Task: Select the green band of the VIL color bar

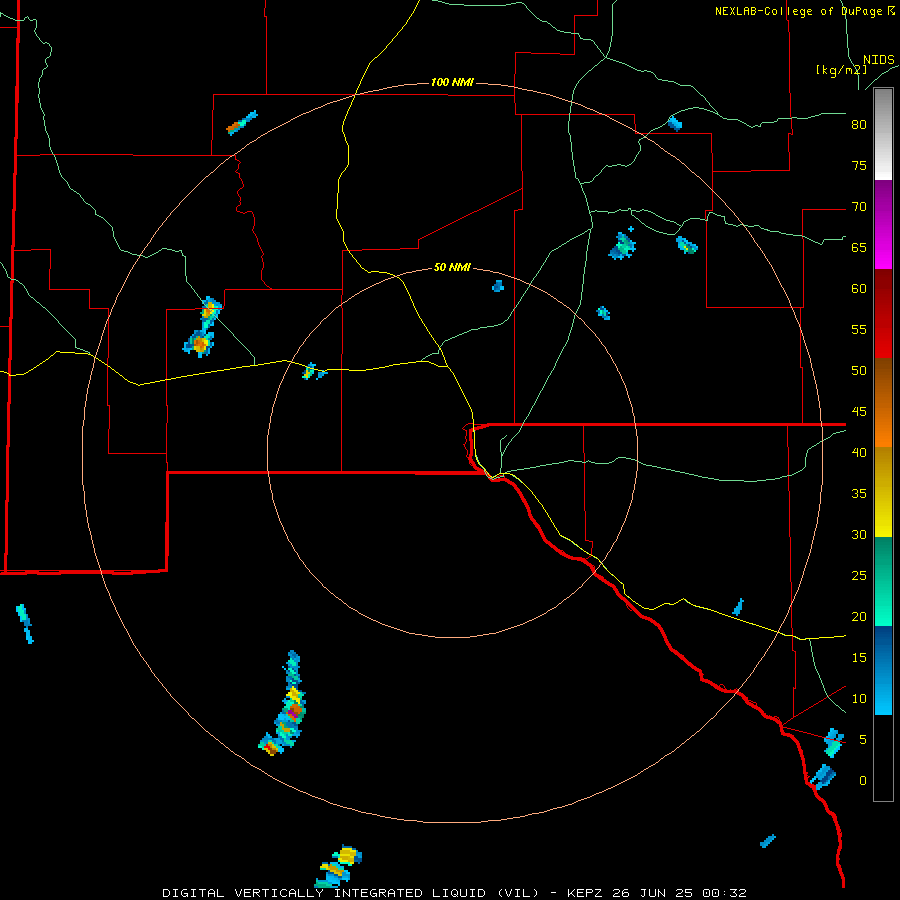Action: (883, 581)
